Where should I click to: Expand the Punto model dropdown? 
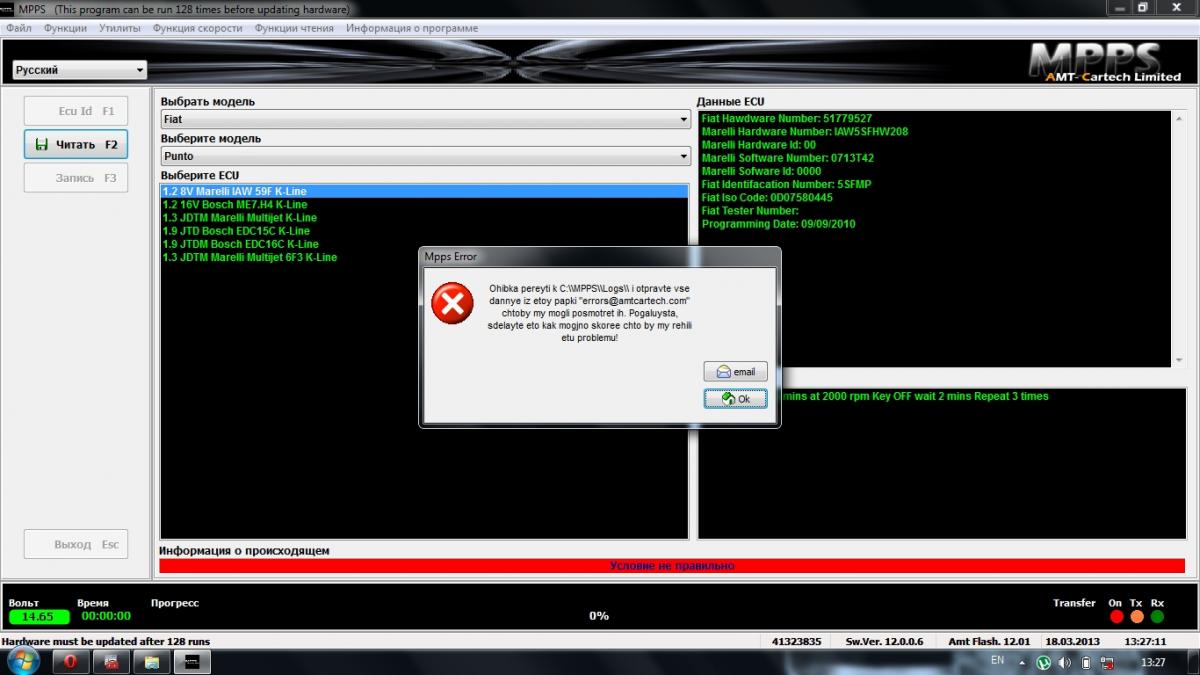[x=425, y=156]
